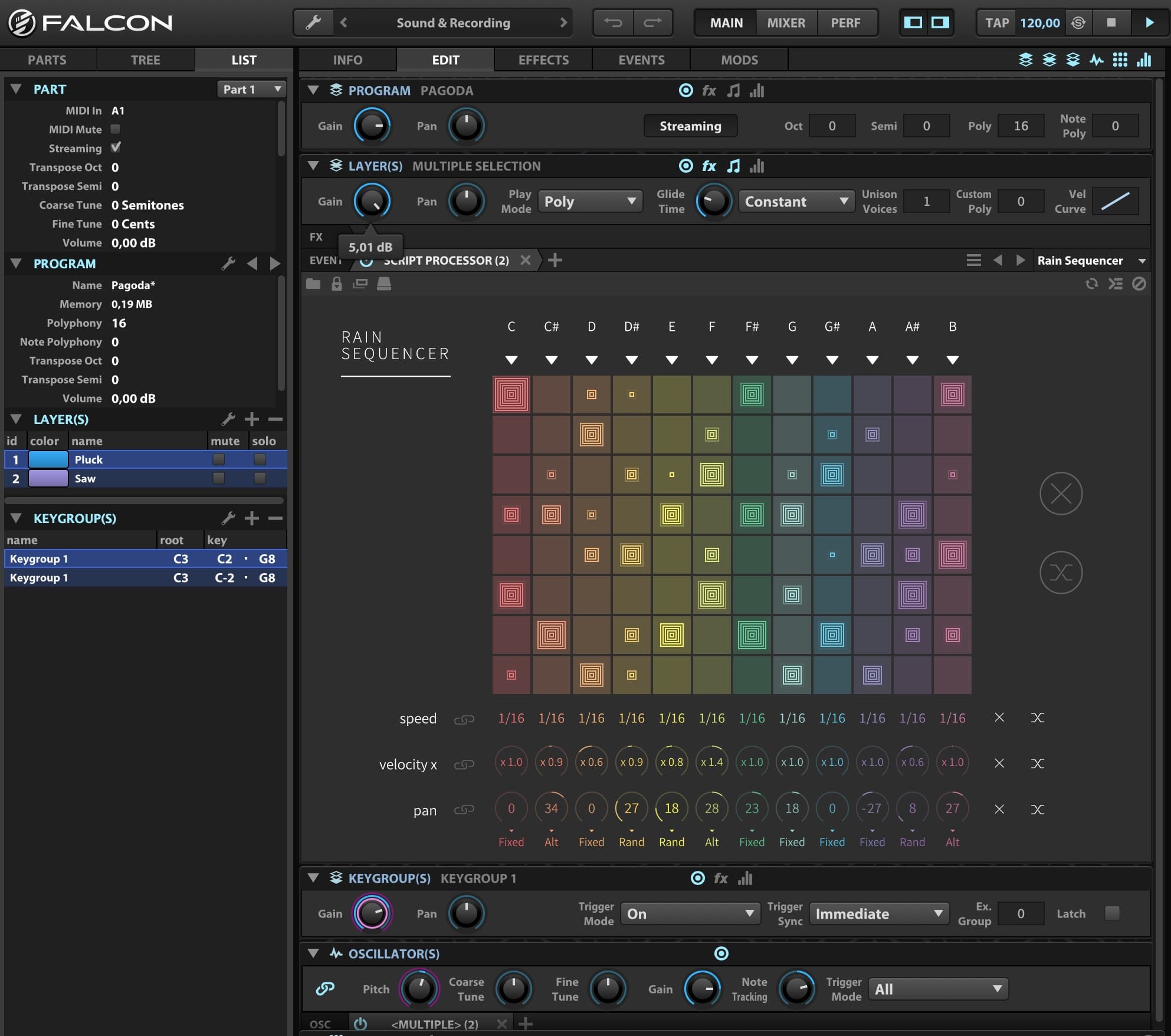This screenshot has width=1171, height=1036.
Task: Click the Vel Curve display
Action: point(1115,202)
